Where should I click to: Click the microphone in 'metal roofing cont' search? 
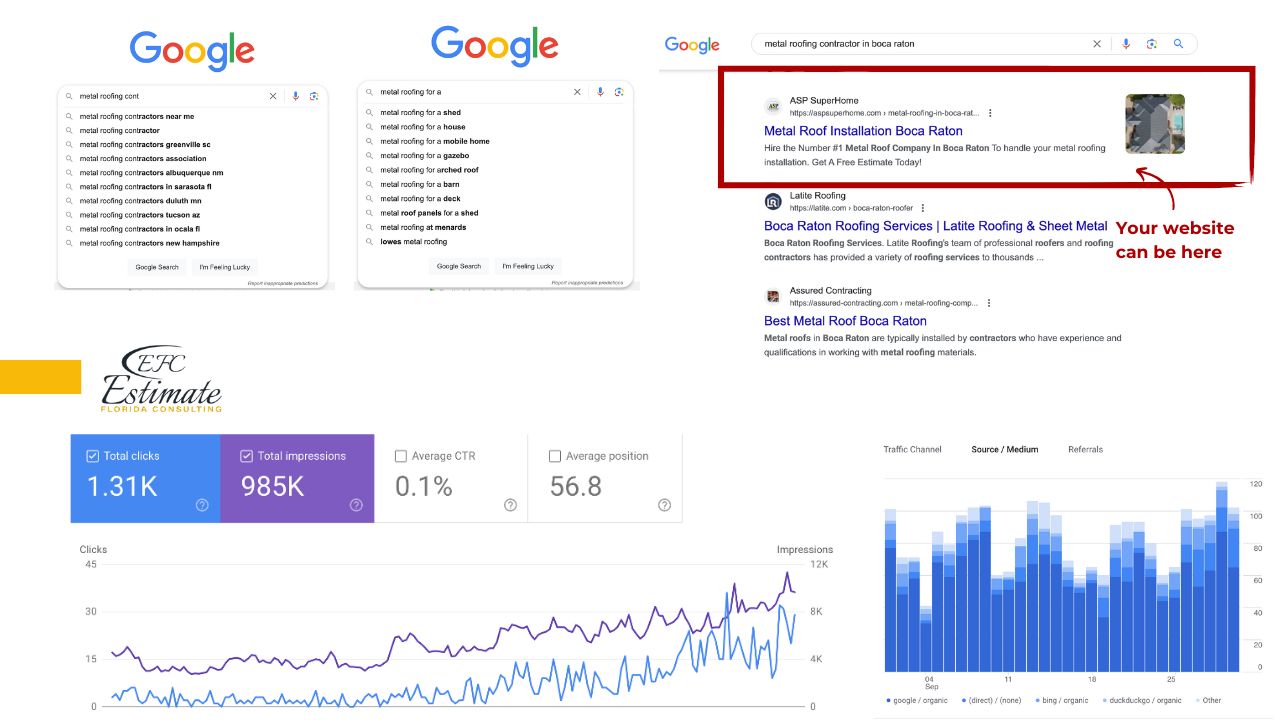(x=295, y=96)
